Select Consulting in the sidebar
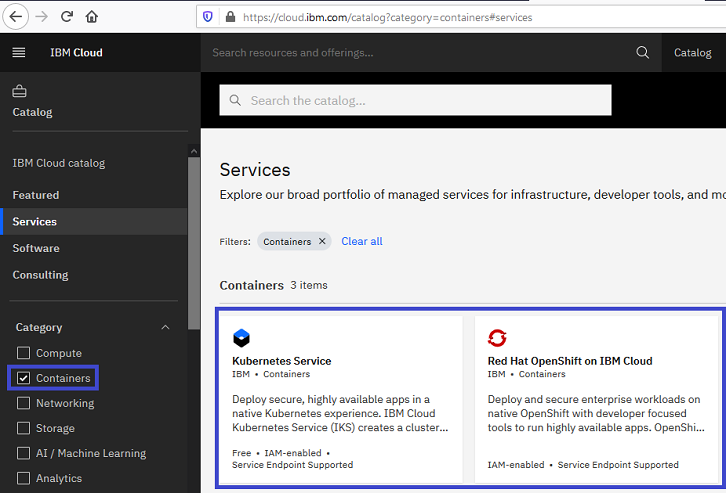726x493 pixels. pos(40,275)
